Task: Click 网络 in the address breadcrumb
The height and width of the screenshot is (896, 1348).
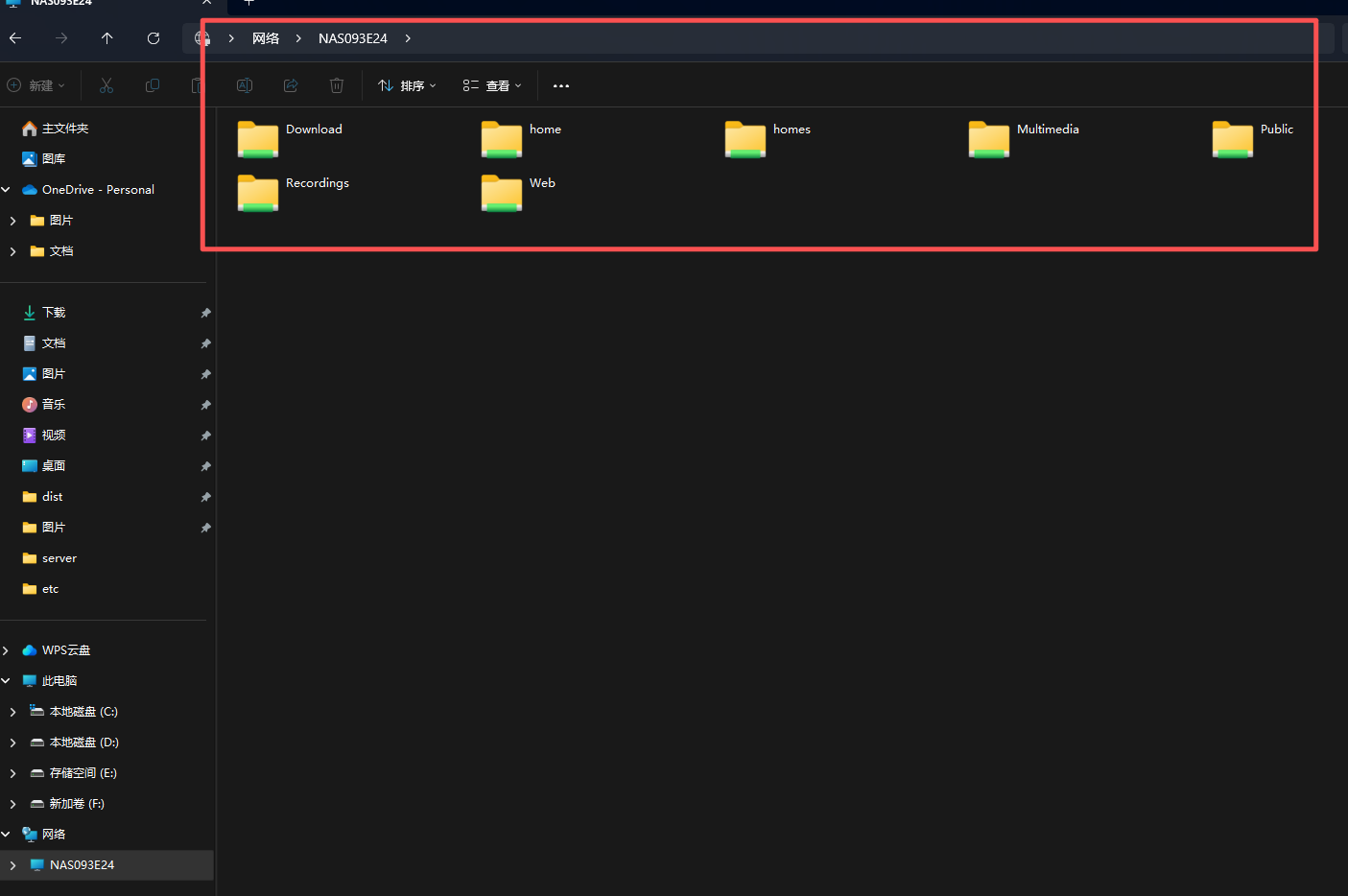Action: pos(266,38)
